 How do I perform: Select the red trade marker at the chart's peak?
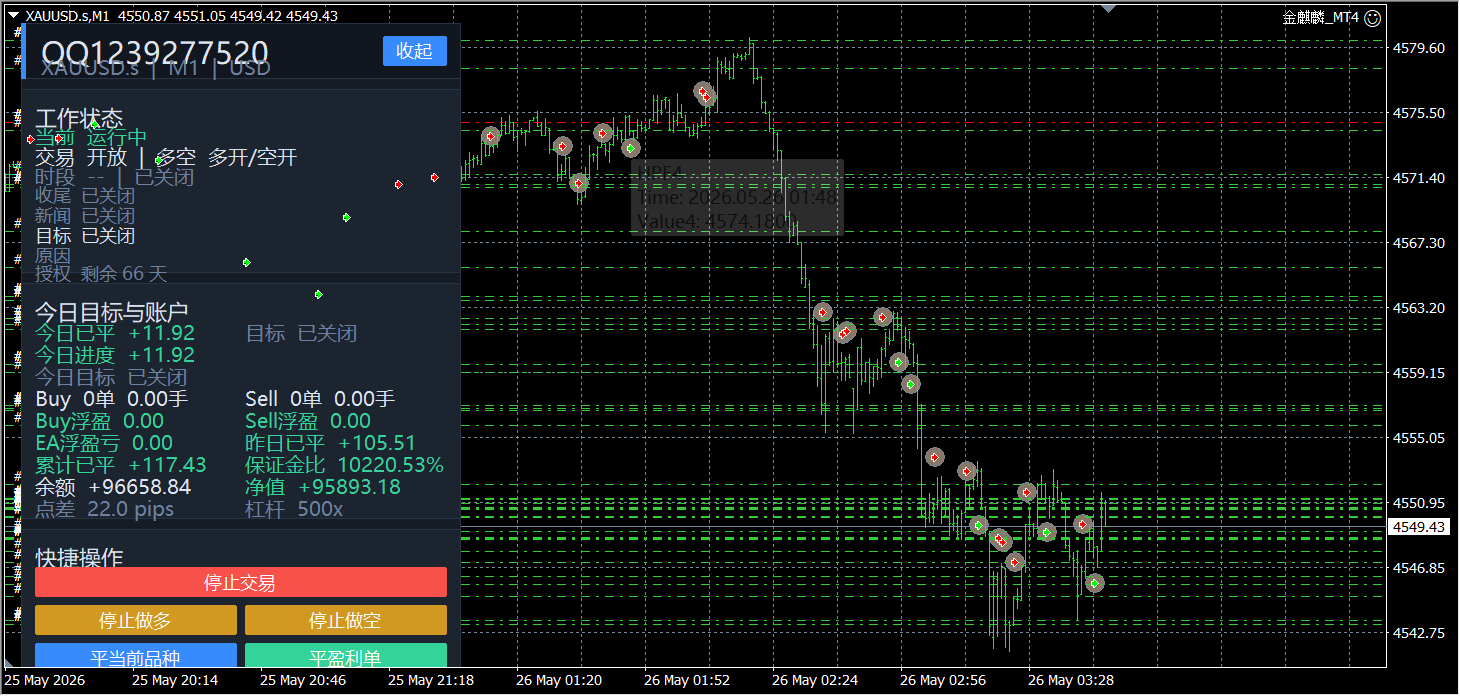704,93
